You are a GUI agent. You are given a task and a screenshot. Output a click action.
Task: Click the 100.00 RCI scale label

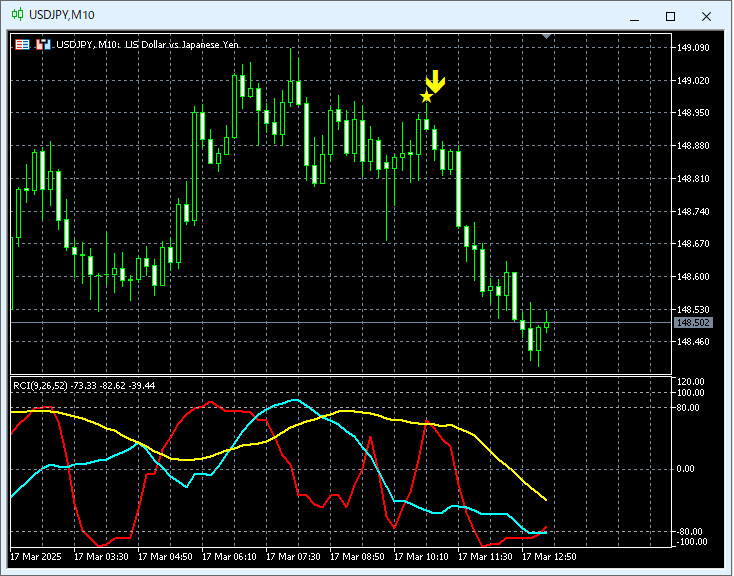[690, 392]
